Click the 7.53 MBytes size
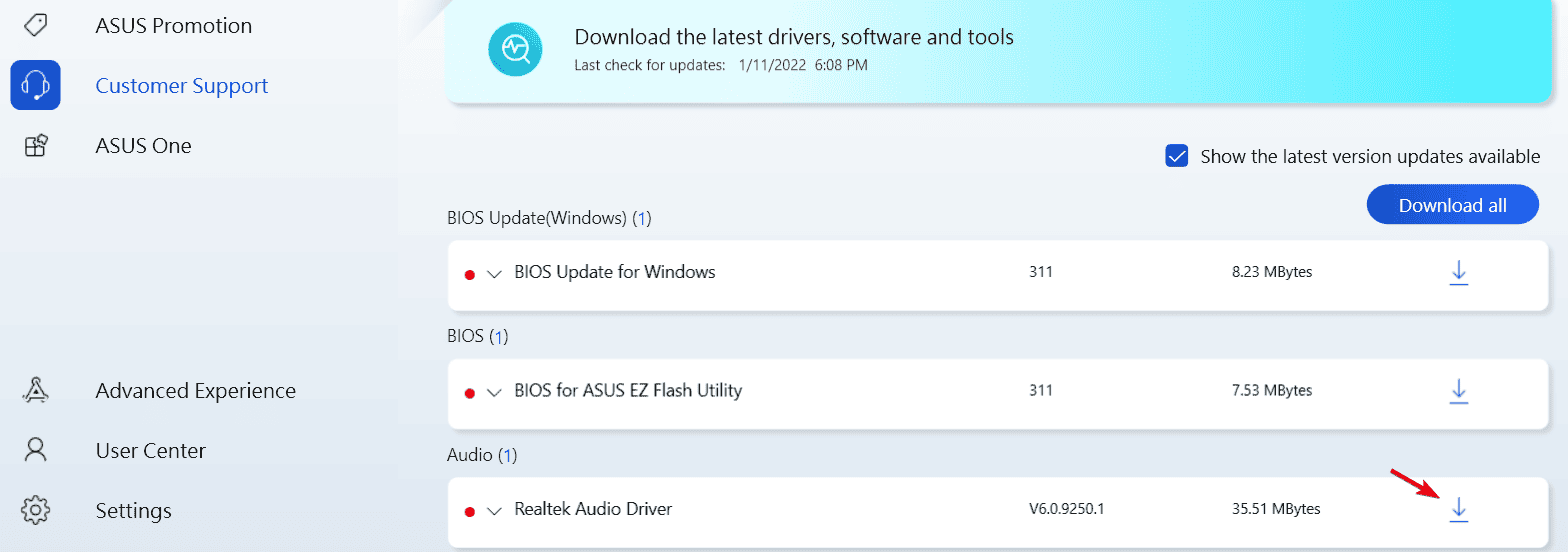1568x552 pixels. [x=1272, y=391]
